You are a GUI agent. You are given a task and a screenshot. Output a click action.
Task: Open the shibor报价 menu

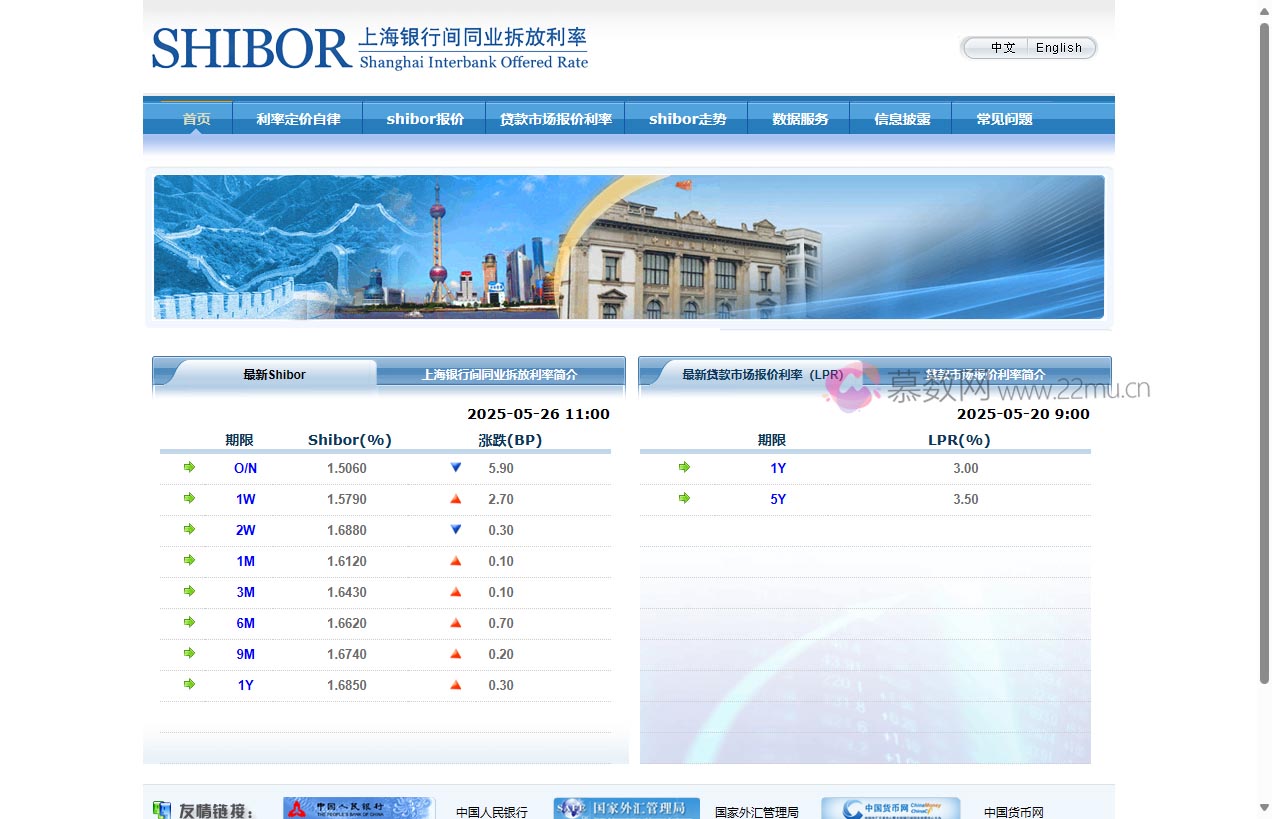[x=425, y=119]
